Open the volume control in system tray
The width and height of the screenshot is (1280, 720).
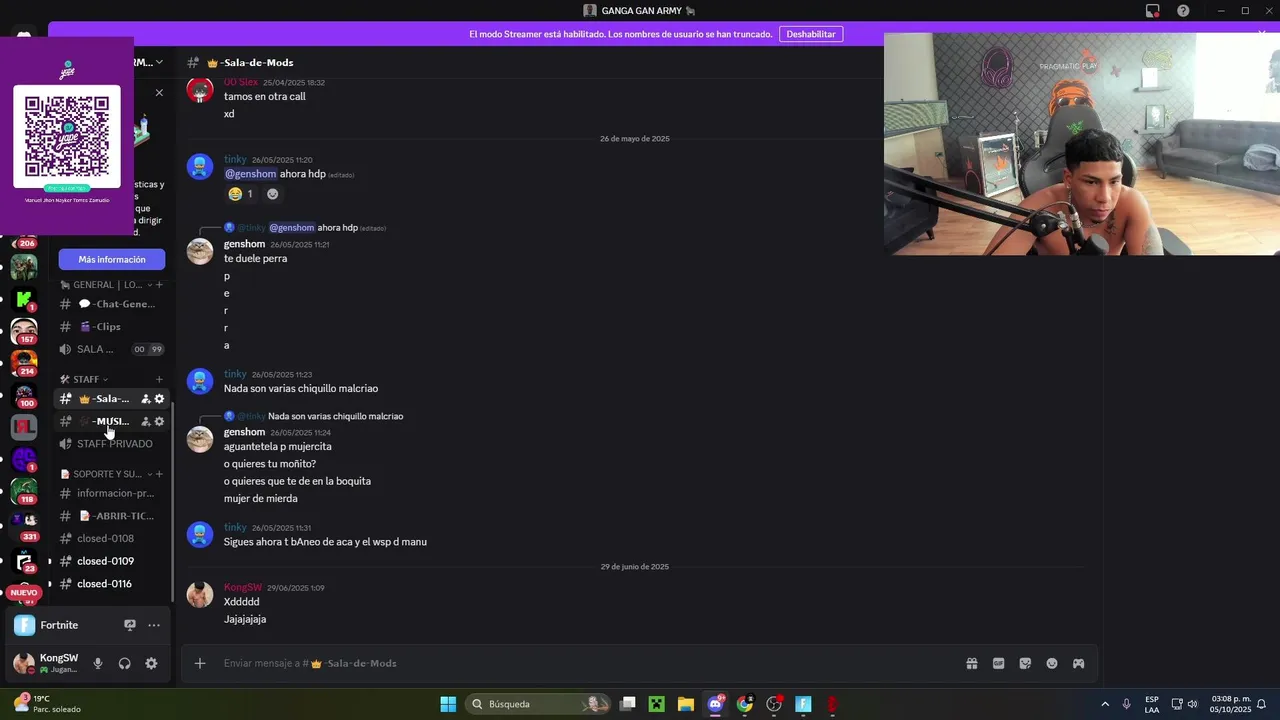[1192, 704]
